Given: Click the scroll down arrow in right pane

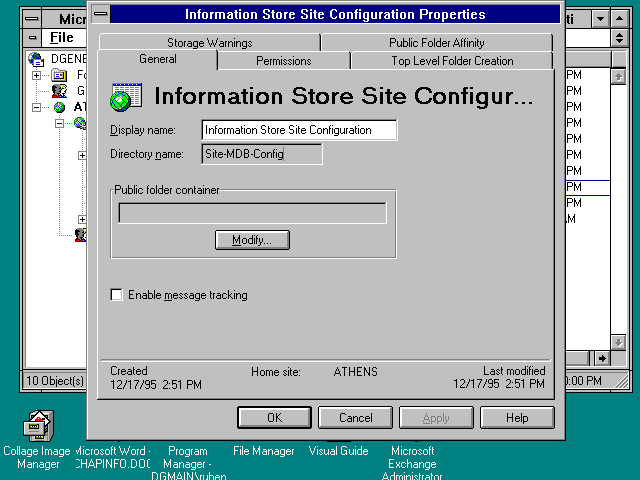Looking at the screenshot, I should coord(618,342).
